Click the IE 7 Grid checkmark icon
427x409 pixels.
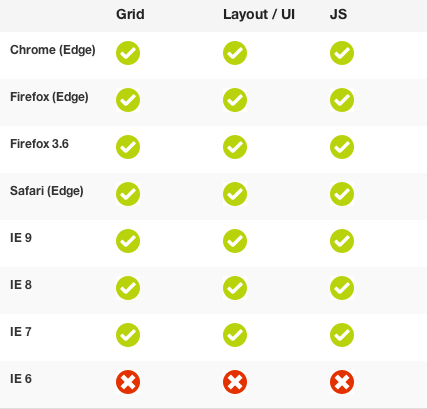point(128,335)
